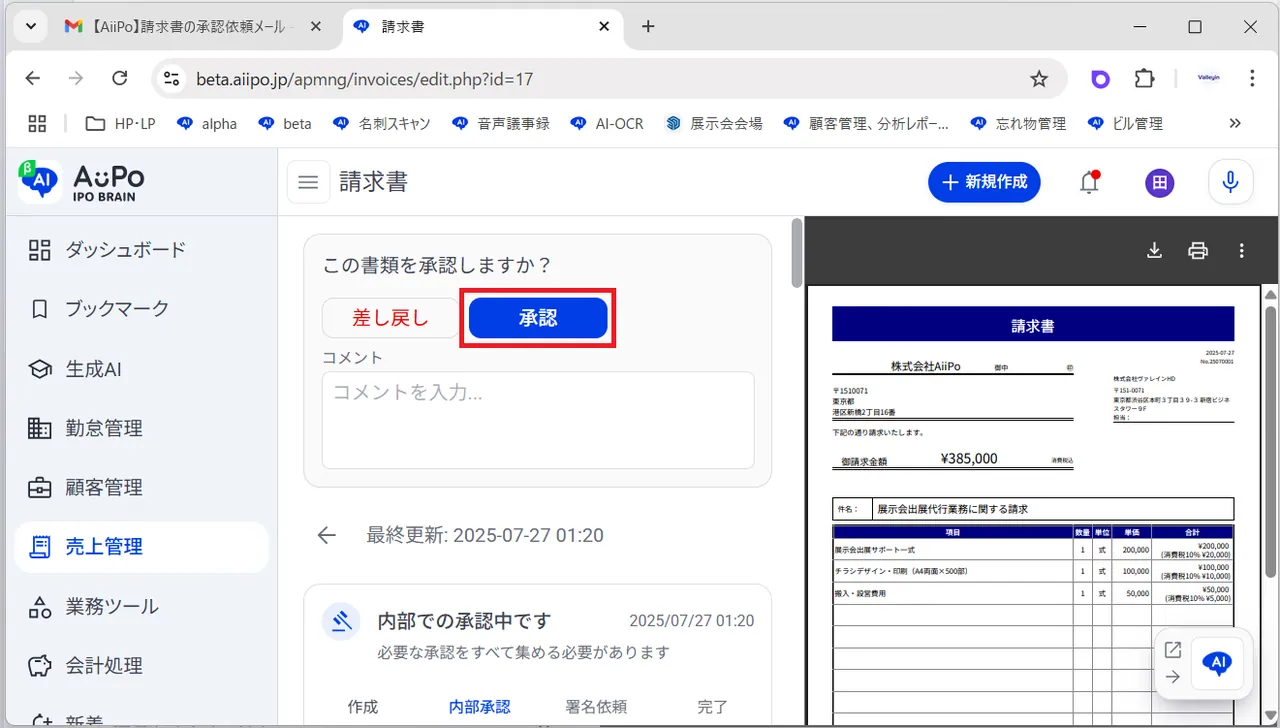Open the notification bell
Image resolution: width=1280 pixels, height=728 pixels.
(x=1089, y=182)
